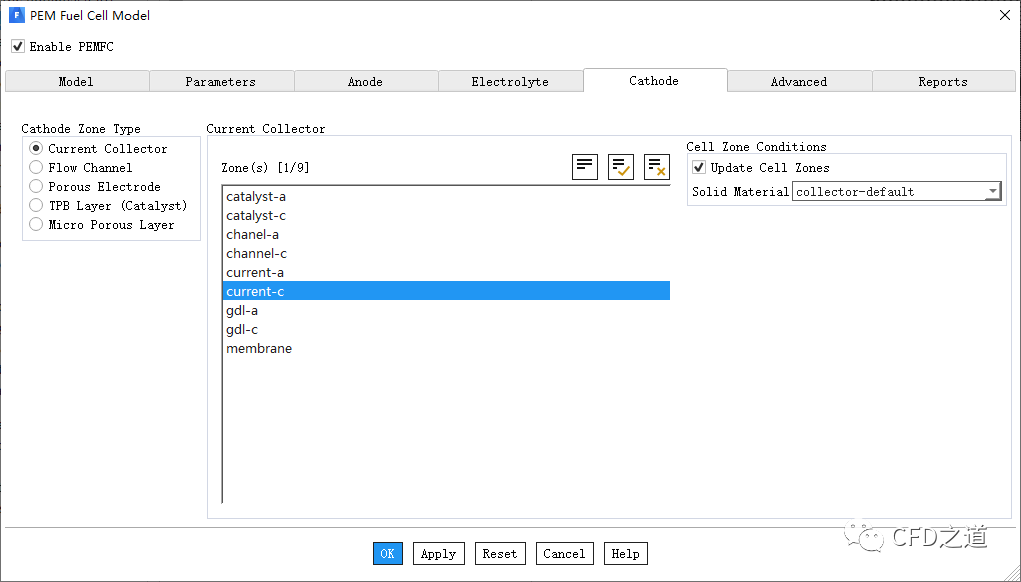1021x582 pixels.
Task: Toggle the Enable PEMFC checkbox
Action: click(x=18, y=47)
